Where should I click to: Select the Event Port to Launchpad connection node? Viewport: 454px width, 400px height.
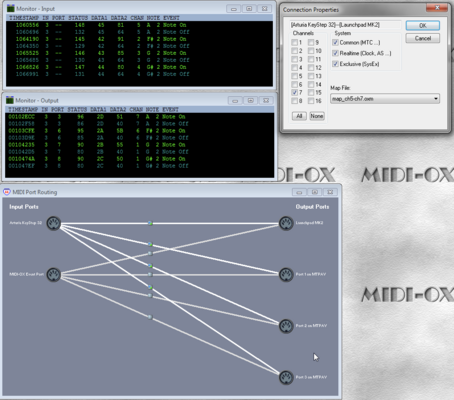tap(150, 253)
